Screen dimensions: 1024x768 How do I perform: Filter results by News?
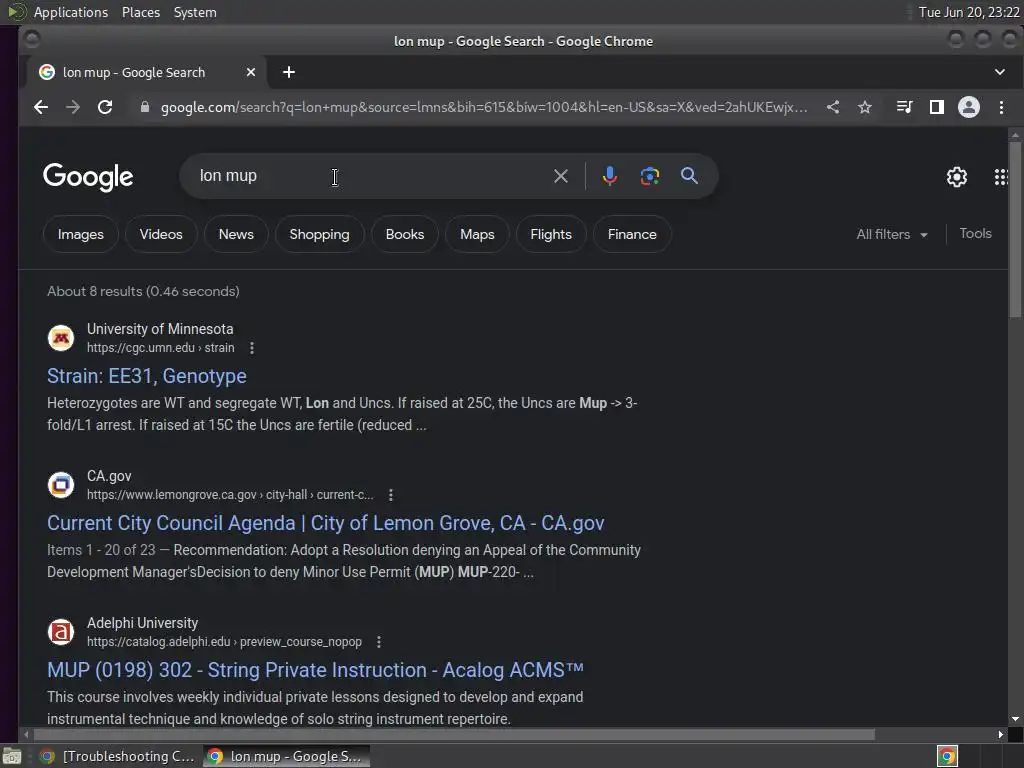click(x=236, y=234)
